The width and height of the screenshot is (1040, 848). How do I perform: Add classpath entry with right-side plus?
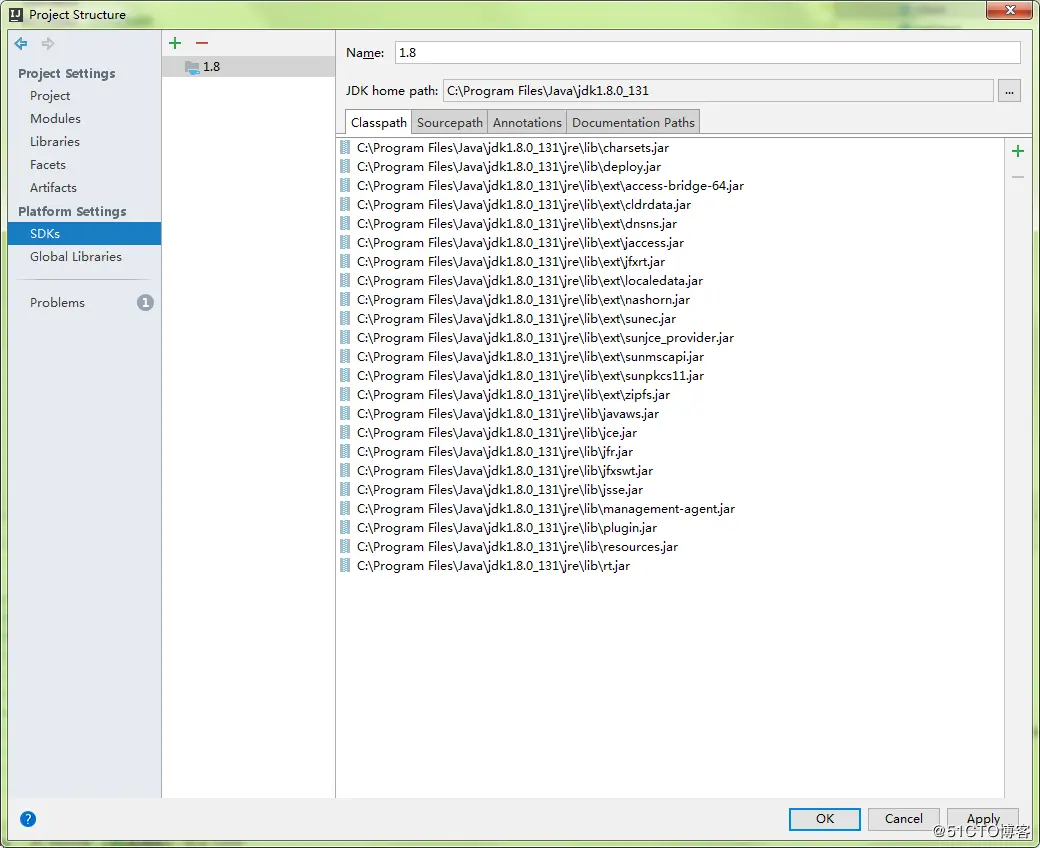point(1018,151)
